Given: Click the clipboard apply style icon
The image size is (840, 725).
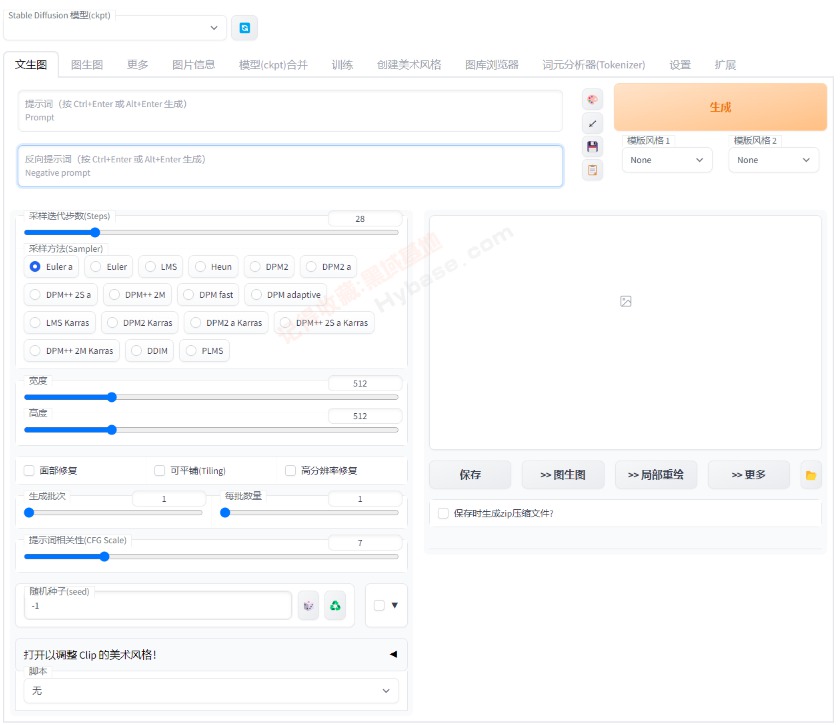Looking at the screenshot, I should (593, 170).
